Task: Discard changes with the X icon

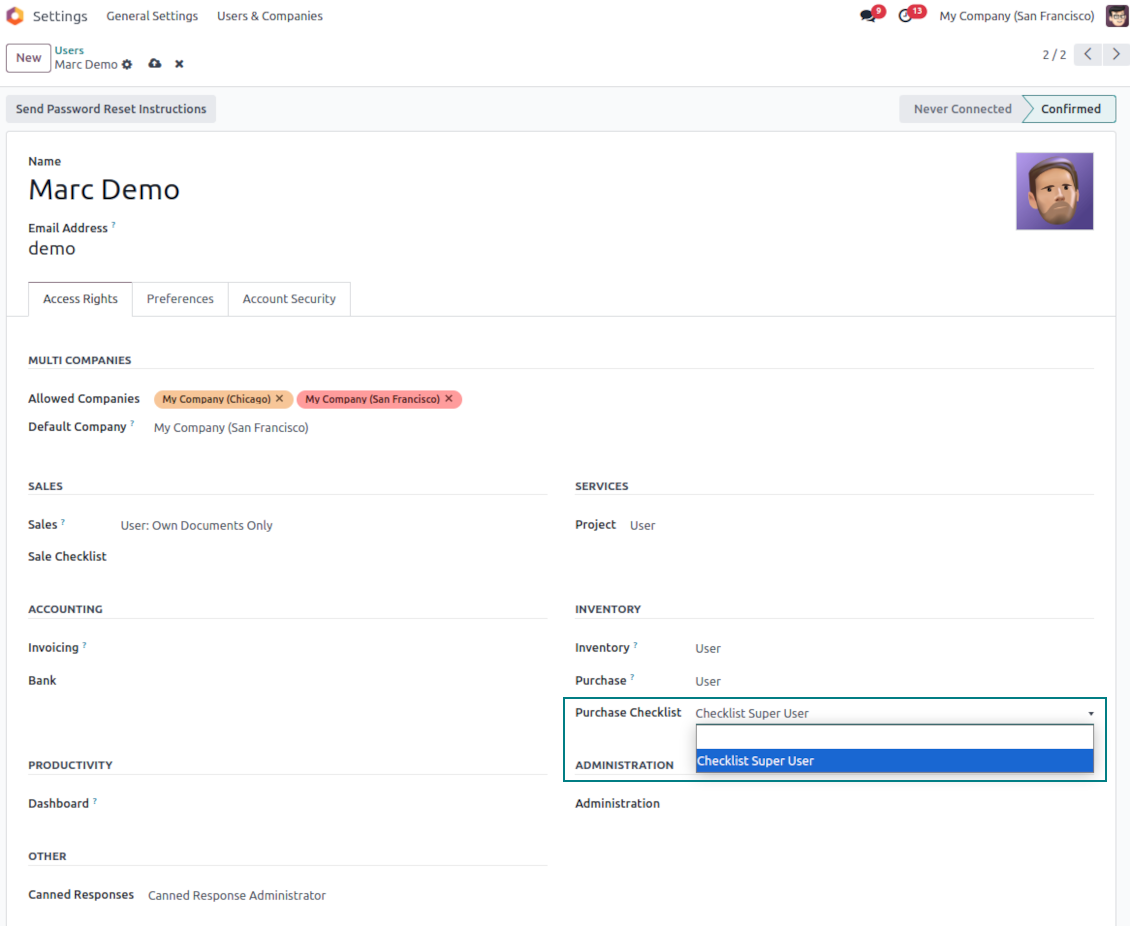Action: pos(179,63)
